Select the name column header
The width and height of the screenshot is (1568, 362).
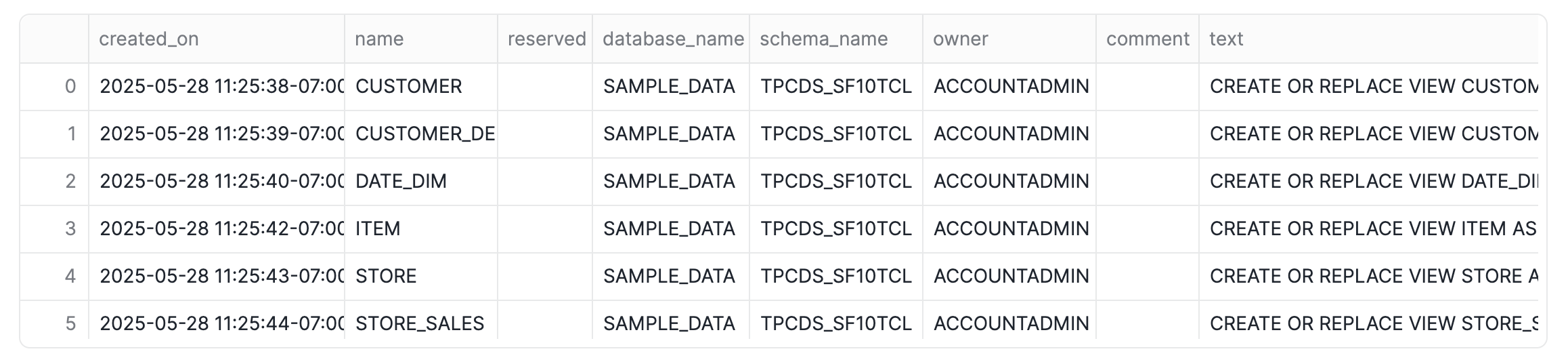point(421,39)
